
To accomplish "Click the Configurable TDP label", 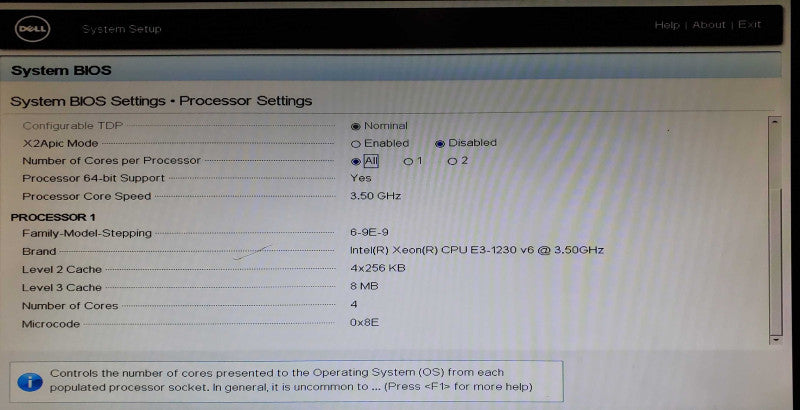I will [72, 125].
